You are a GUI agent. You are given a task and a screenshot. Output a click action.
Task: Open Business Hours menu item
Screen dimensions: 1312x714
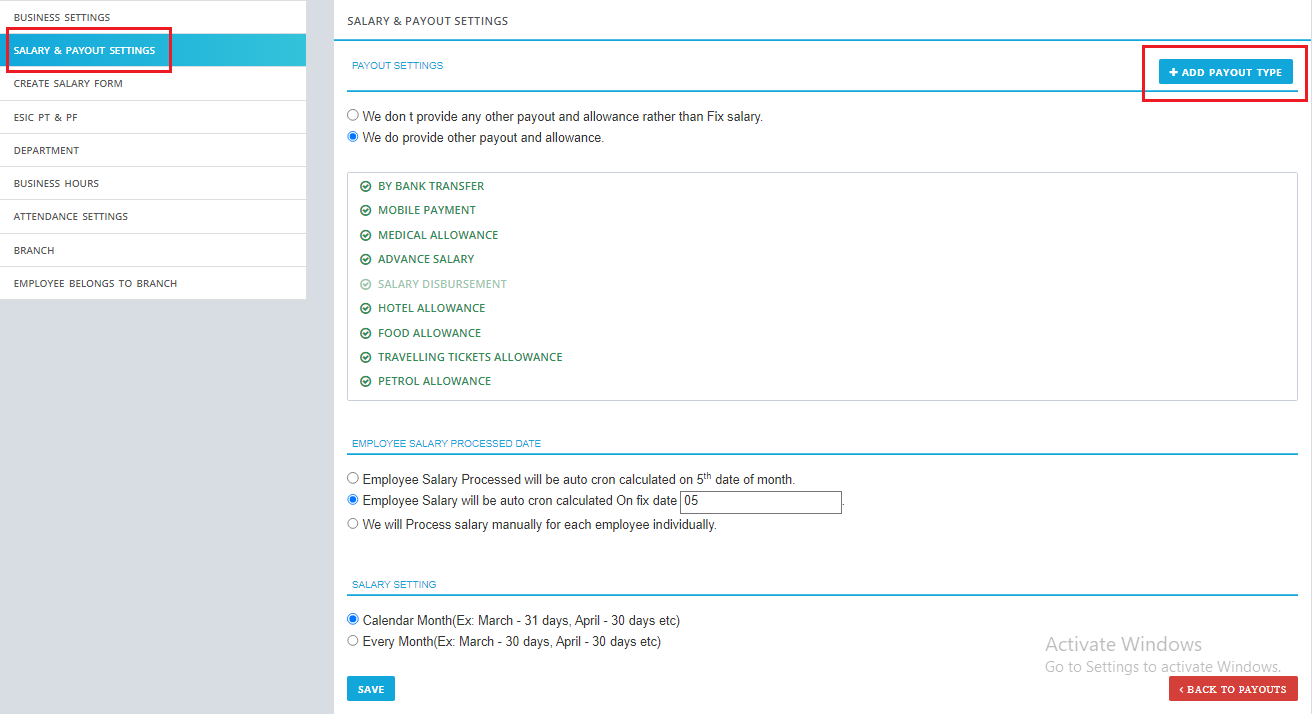pos(153,183)
